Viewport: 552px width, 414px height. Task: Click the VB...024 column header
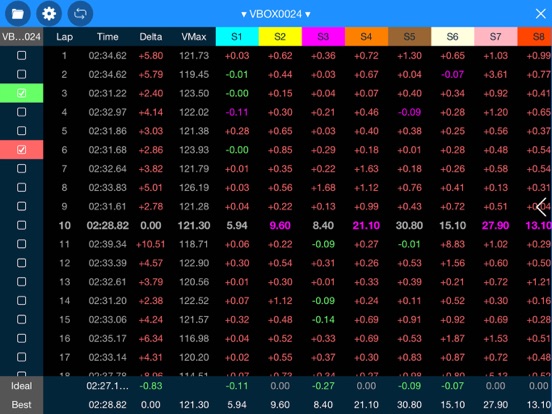tap(21, 37)
